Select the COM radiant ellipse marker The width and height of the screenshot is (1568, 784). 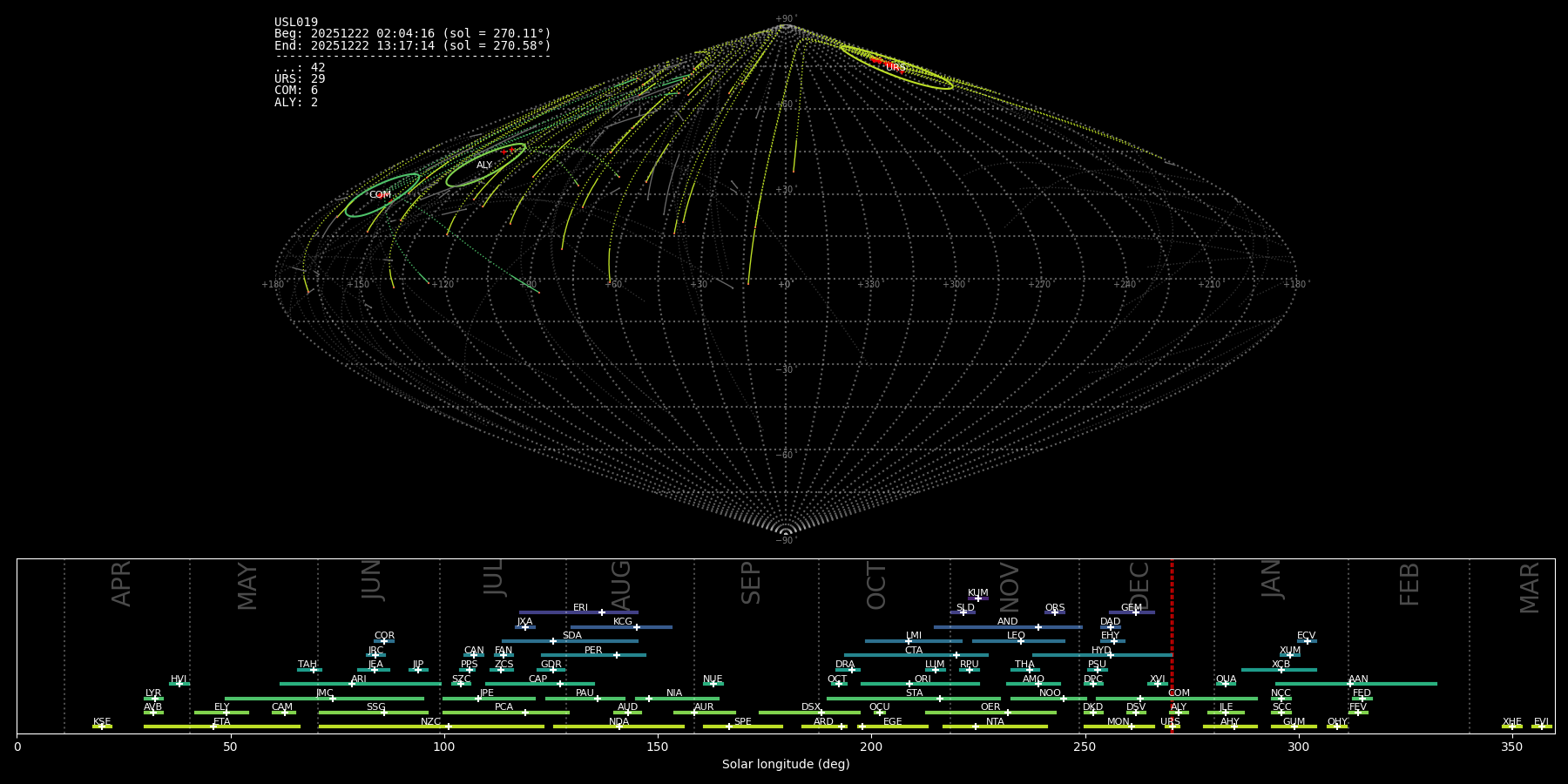pos(382,195)
